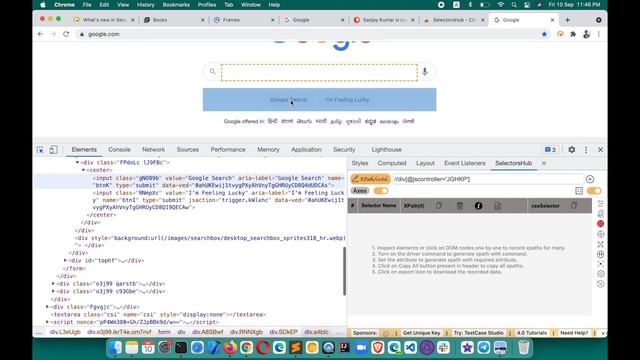Click the Google Search button
This screenshot has height=360, width=640.
point(289,100)
